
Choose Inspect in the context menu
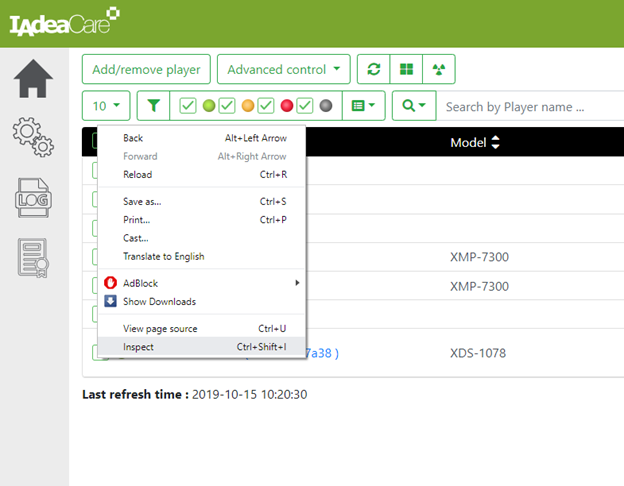point(202,347)
